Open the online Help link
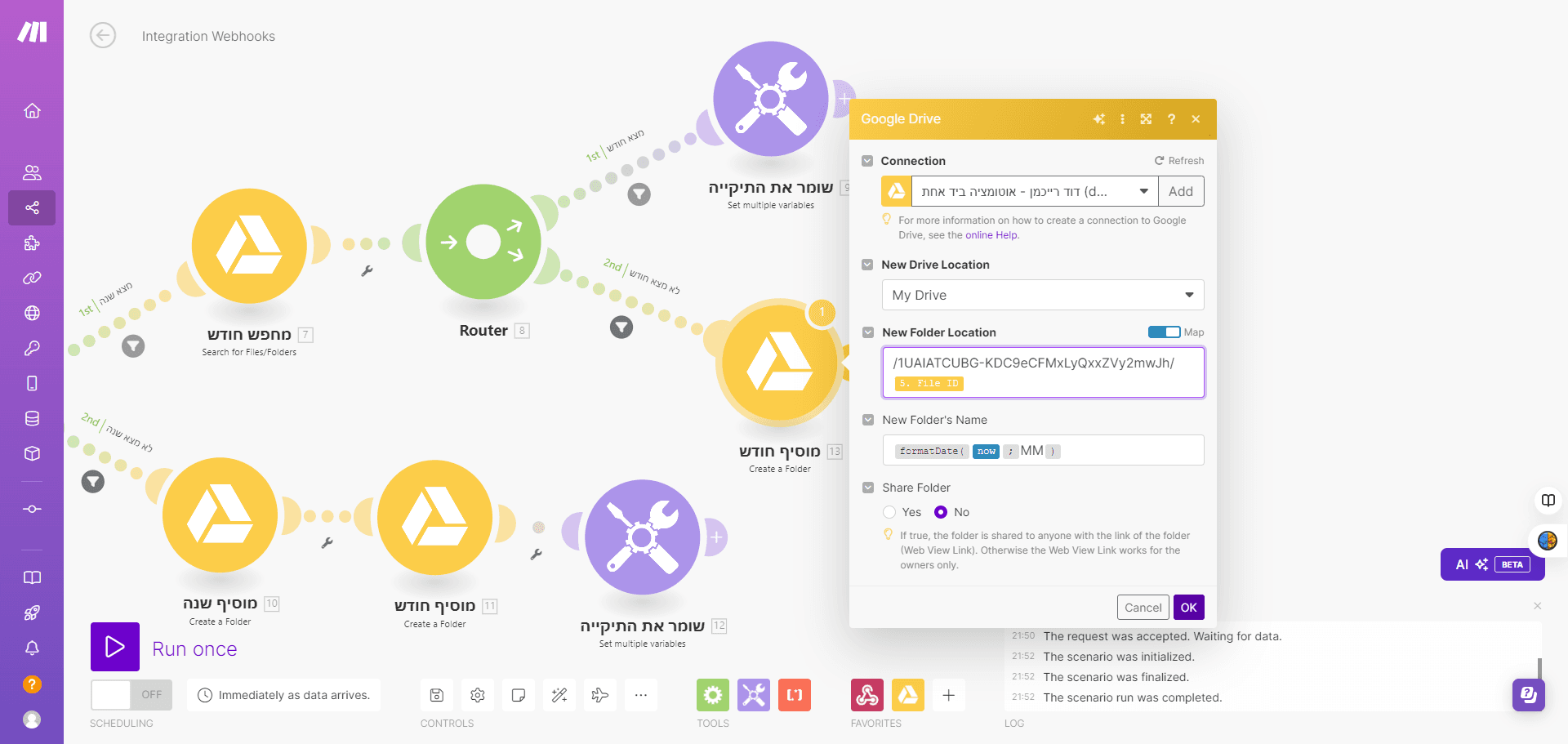The image size is (1568, 744). pyautogui.click(x=991, y=235)
